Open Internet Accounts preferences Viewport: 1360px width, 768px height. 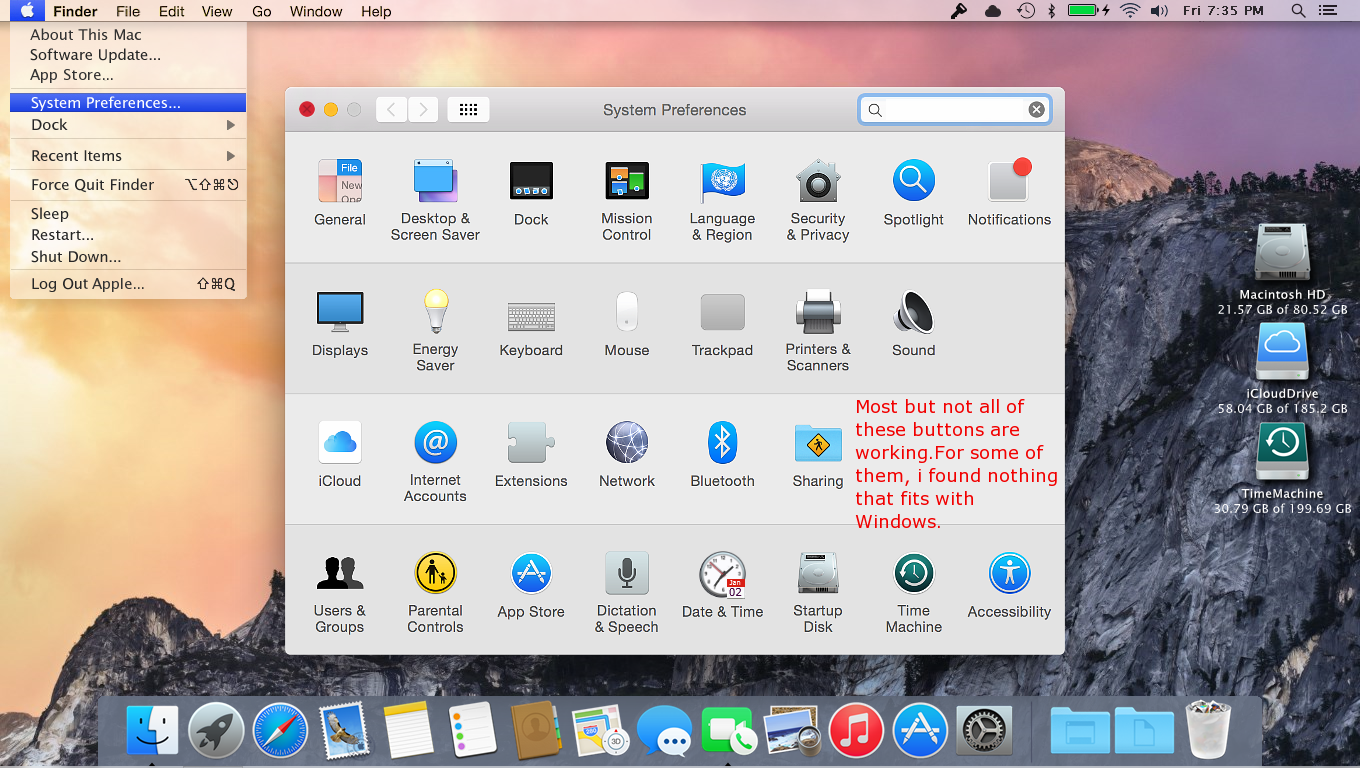click(435, 461)
